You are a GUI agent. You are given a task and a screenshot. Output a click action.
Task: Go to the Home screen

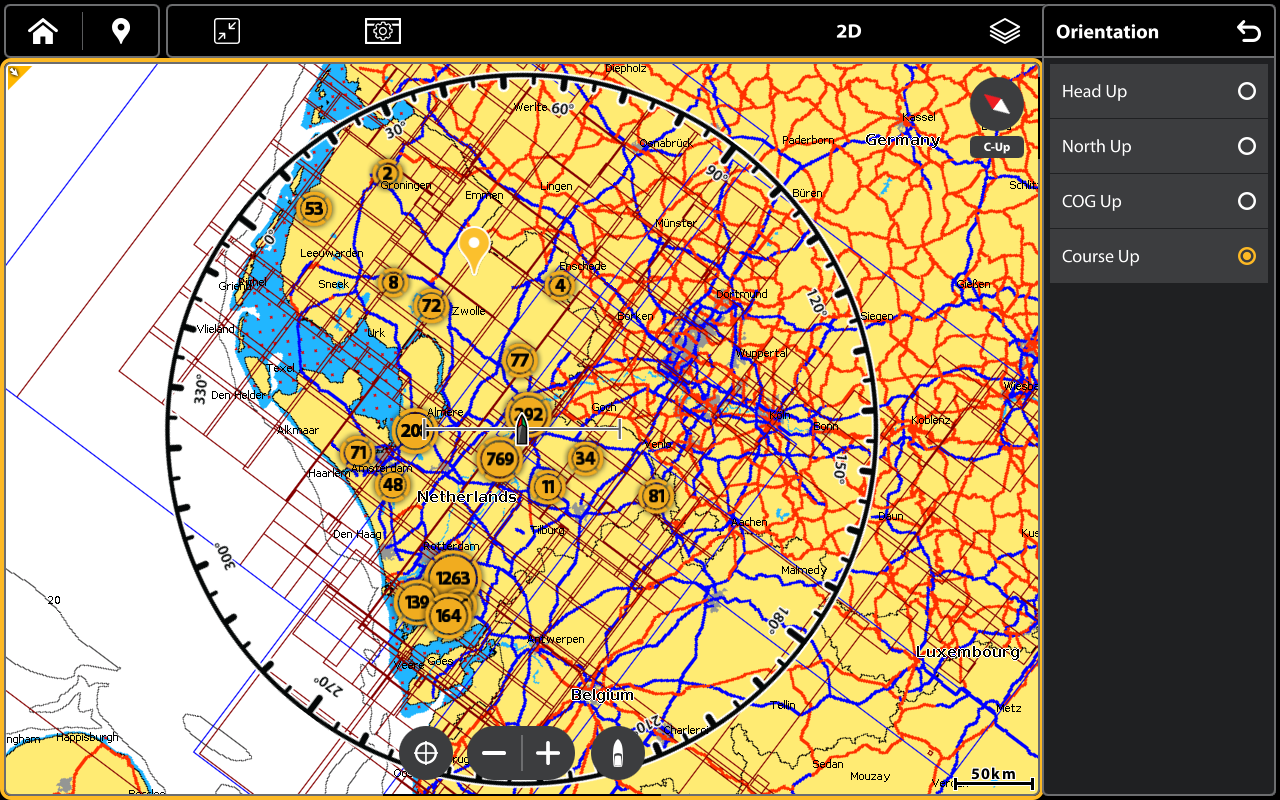(x=43, y=32)
